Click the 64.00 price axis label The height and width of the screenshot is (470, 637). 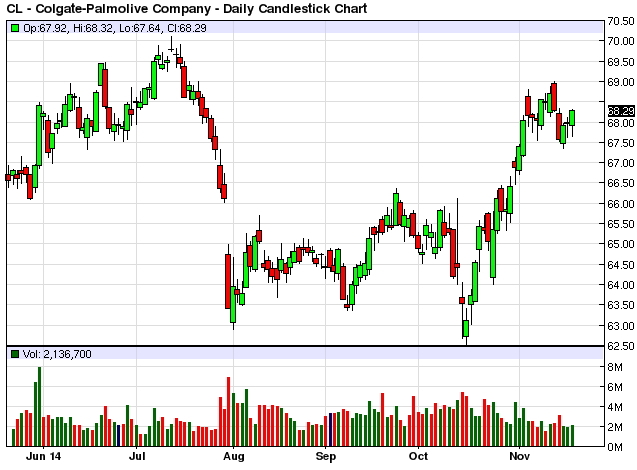click(620, 285)
